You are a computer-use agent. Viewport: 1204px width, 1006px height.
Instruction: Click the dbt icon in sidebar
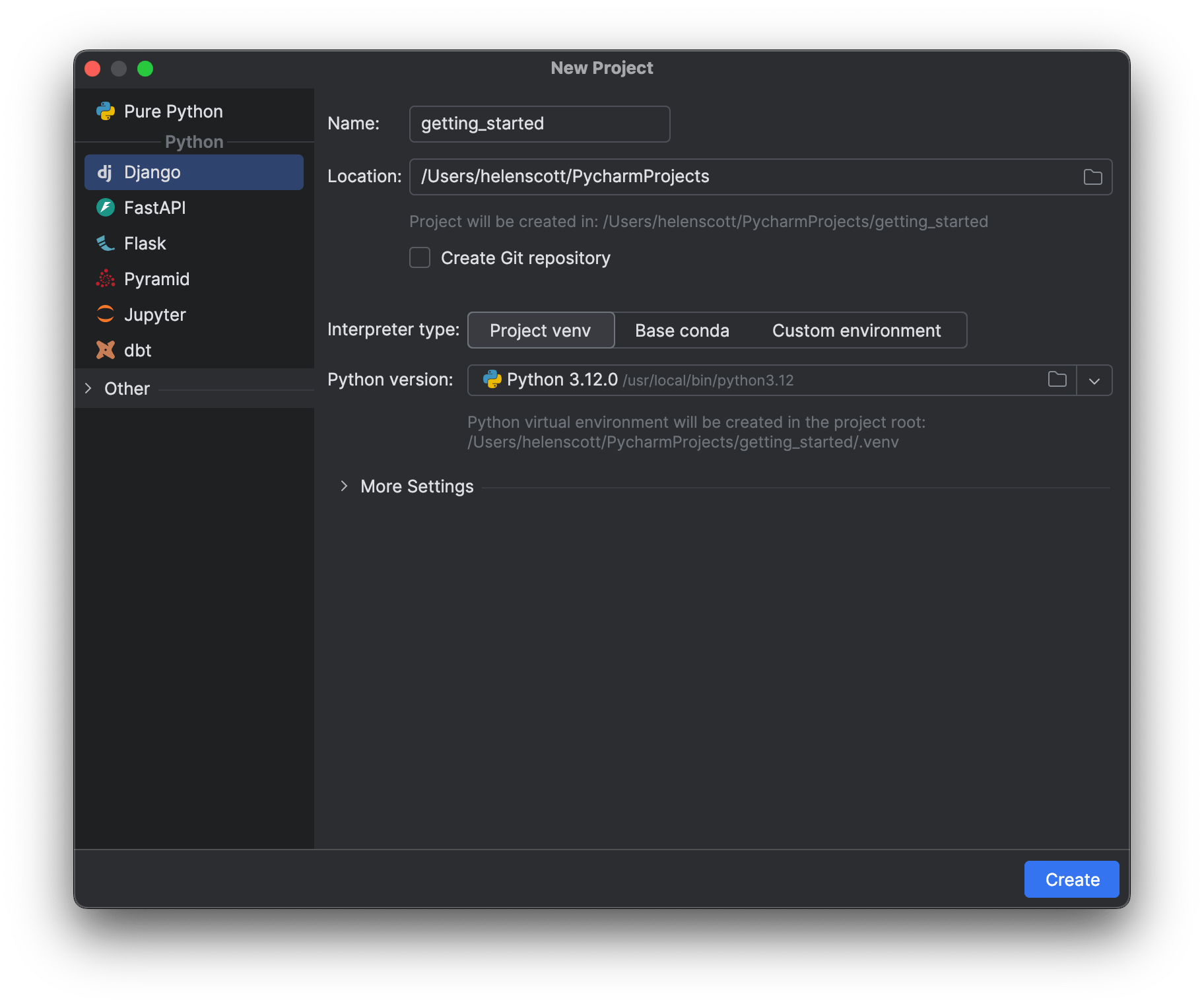(106, 350)
